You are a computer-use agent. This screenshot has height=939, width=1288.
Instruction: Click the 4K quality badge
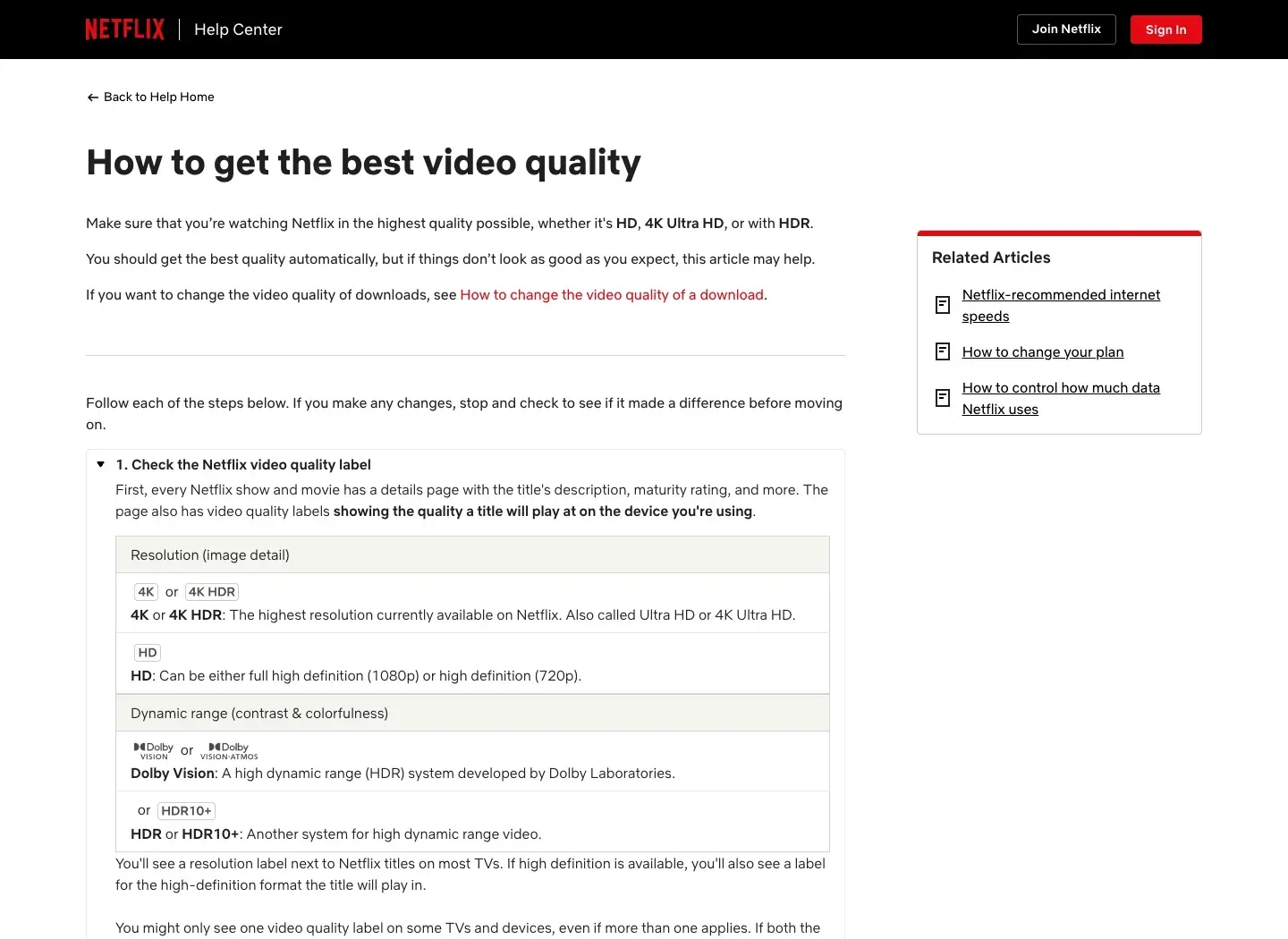[x=146, y=592]
